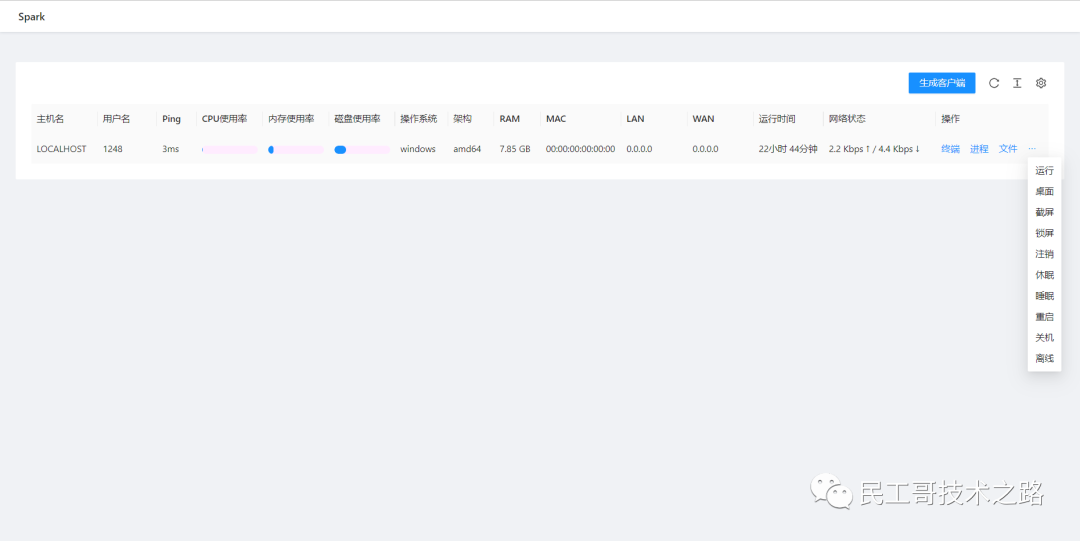The image size is (1080, 541).
Task: Click the 架构 column header
Action: coord(462,119)
